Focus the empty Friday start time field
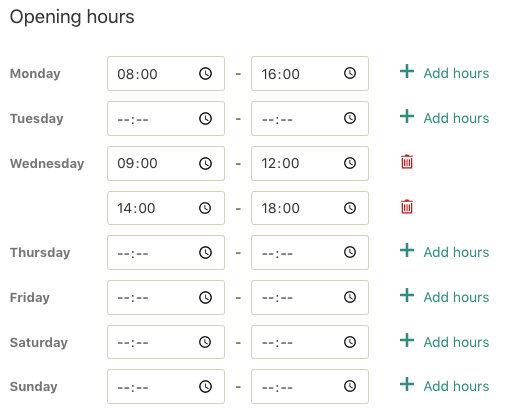Viewport: 520px width, 411px height. [166, 297]
